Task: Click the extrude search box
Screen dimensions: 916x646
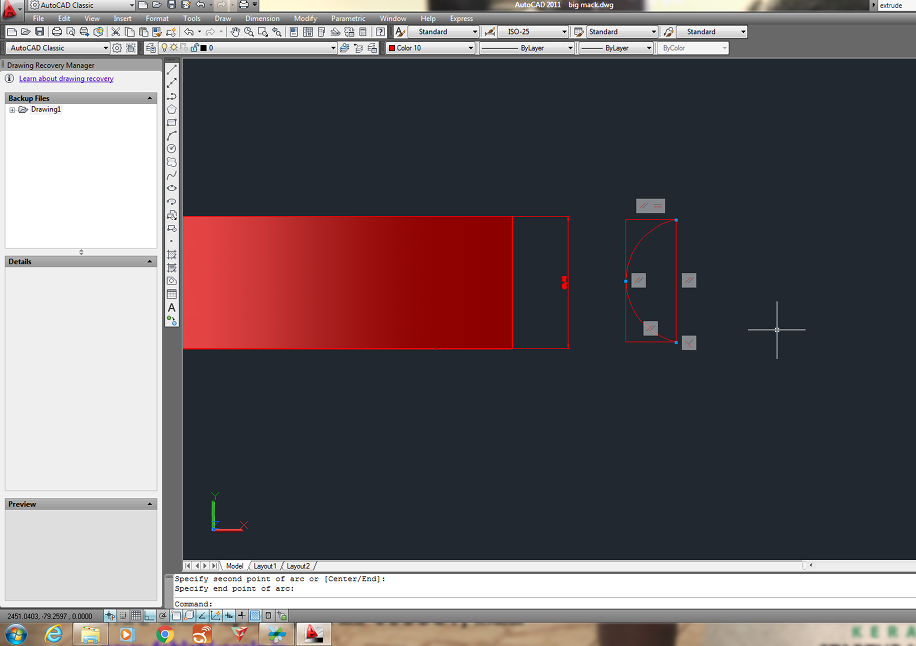Action: tap(895, 5)
